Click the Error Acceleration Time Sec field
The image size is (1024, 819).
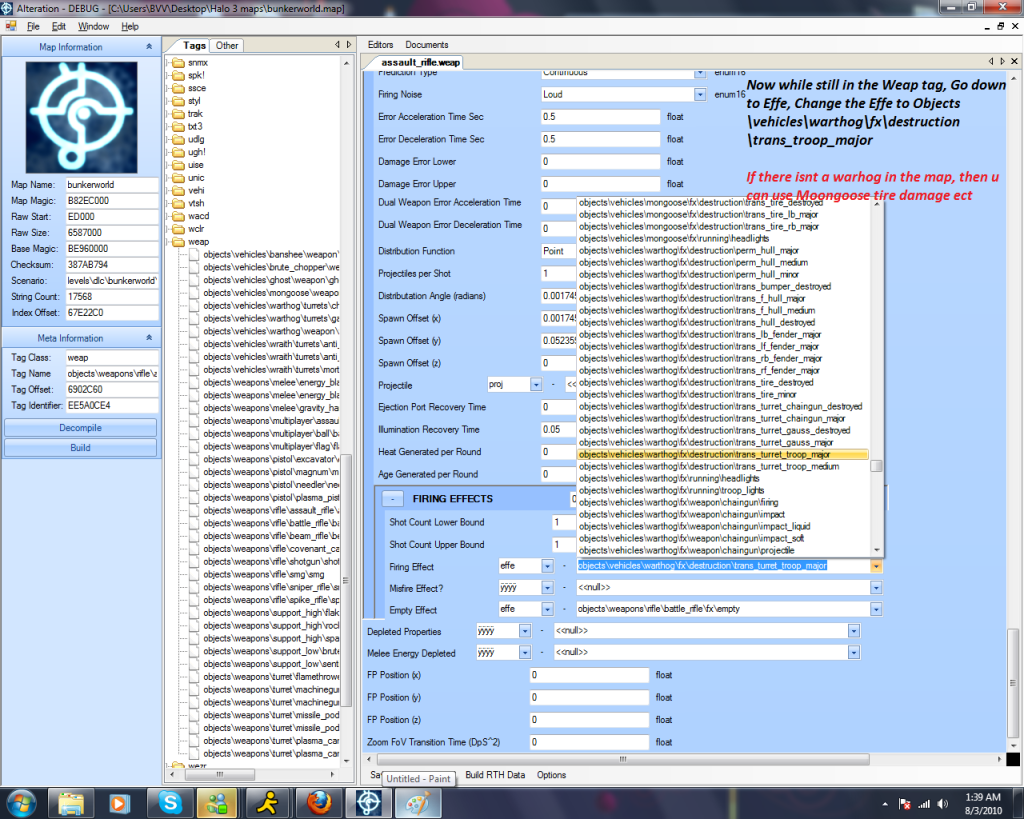600,117
